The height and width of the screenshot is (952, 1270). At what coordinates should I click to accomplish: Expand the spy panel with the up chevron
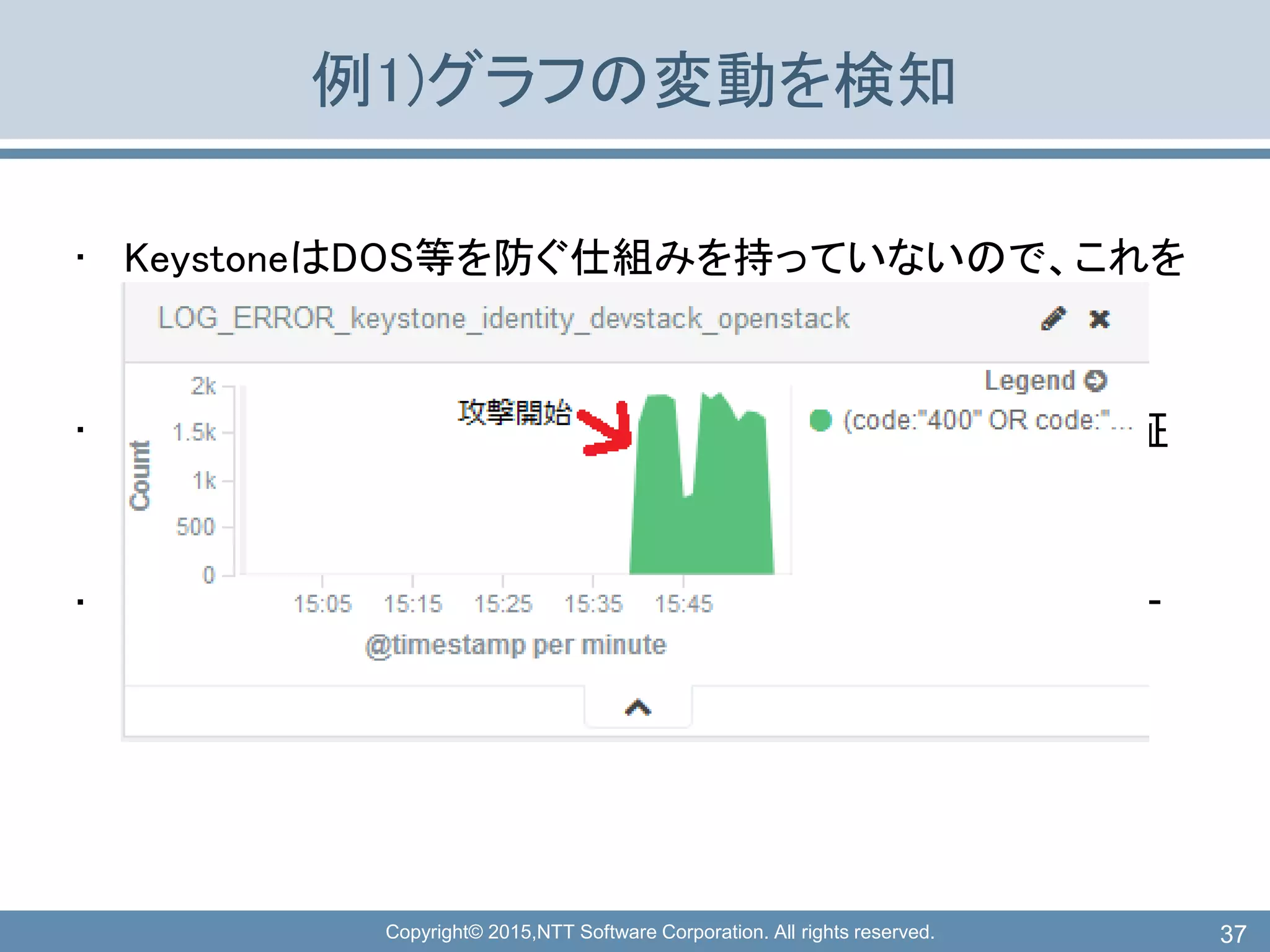[x=638, y=707]
